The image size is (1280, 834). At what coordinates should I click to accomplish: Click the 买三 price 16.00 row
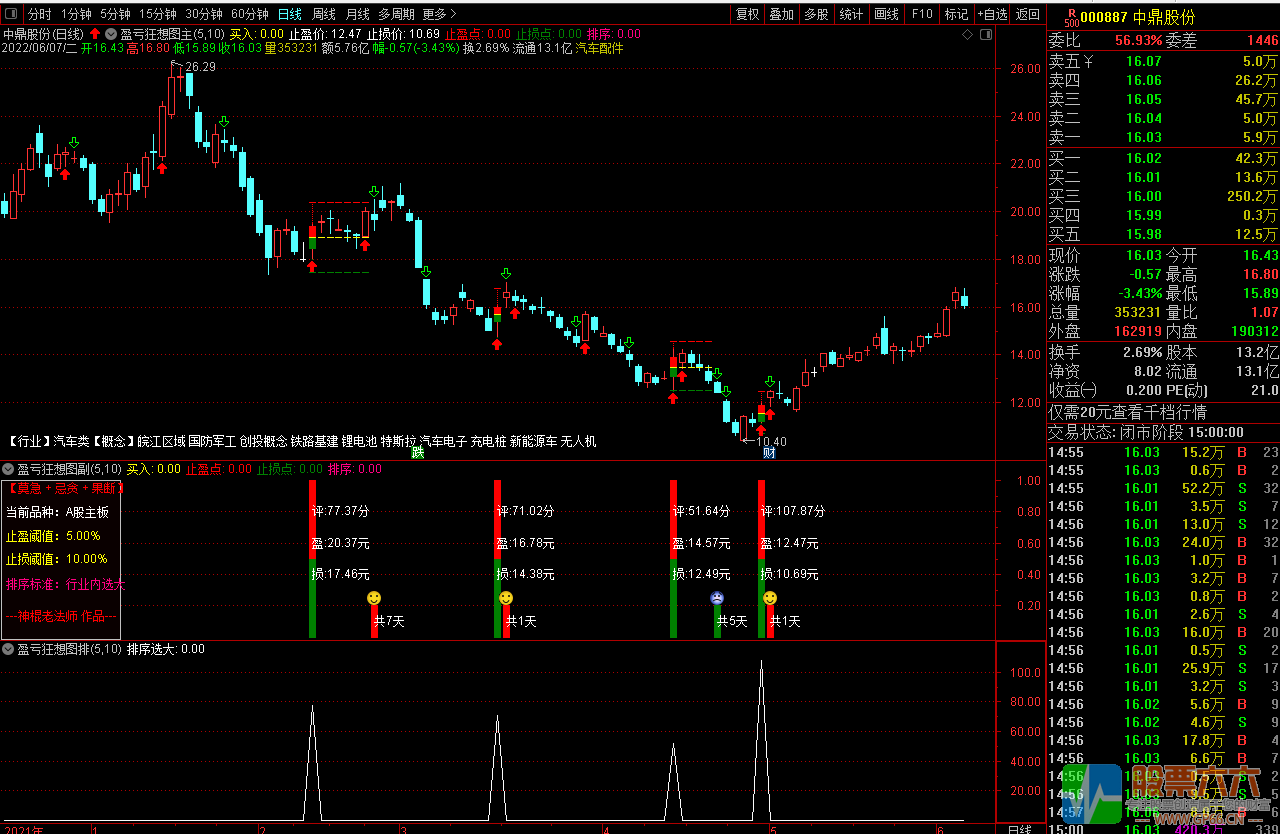click(x=1163, y=196)
